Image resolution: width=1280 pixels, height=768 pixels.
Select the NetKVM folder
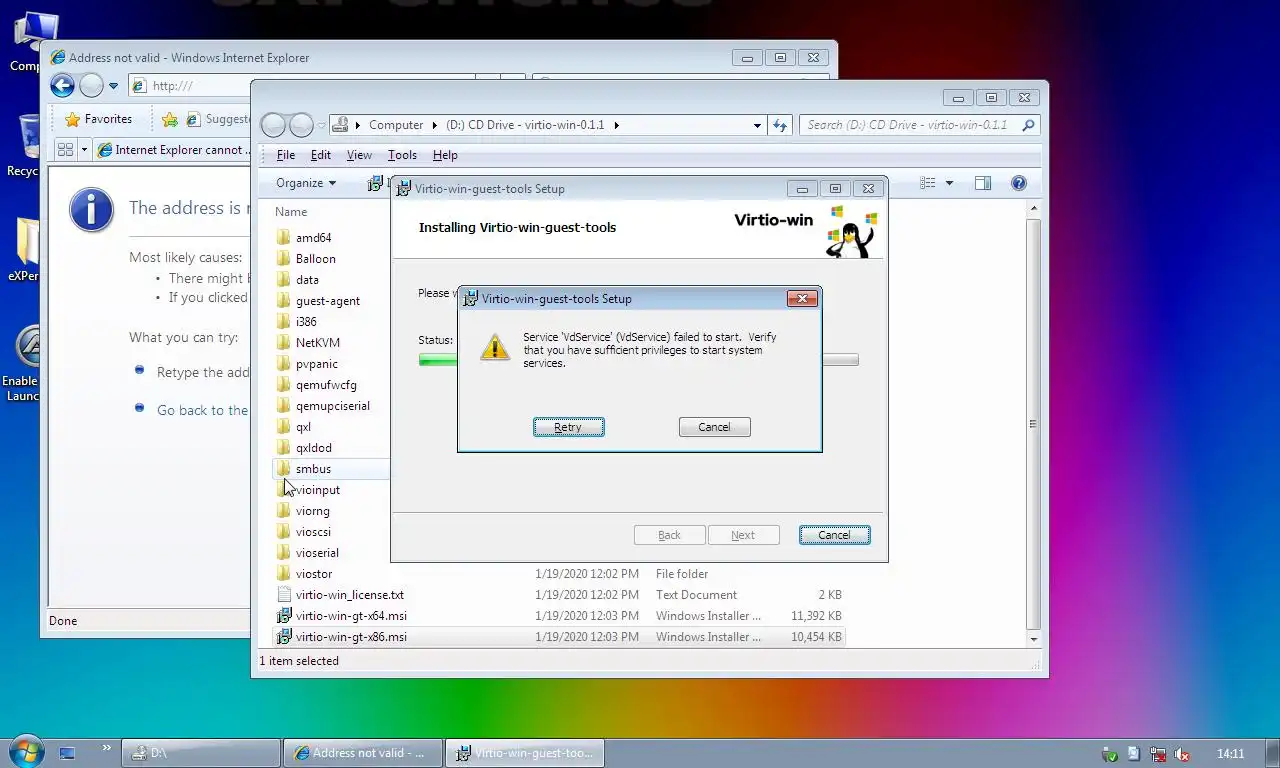coord(317,343)
